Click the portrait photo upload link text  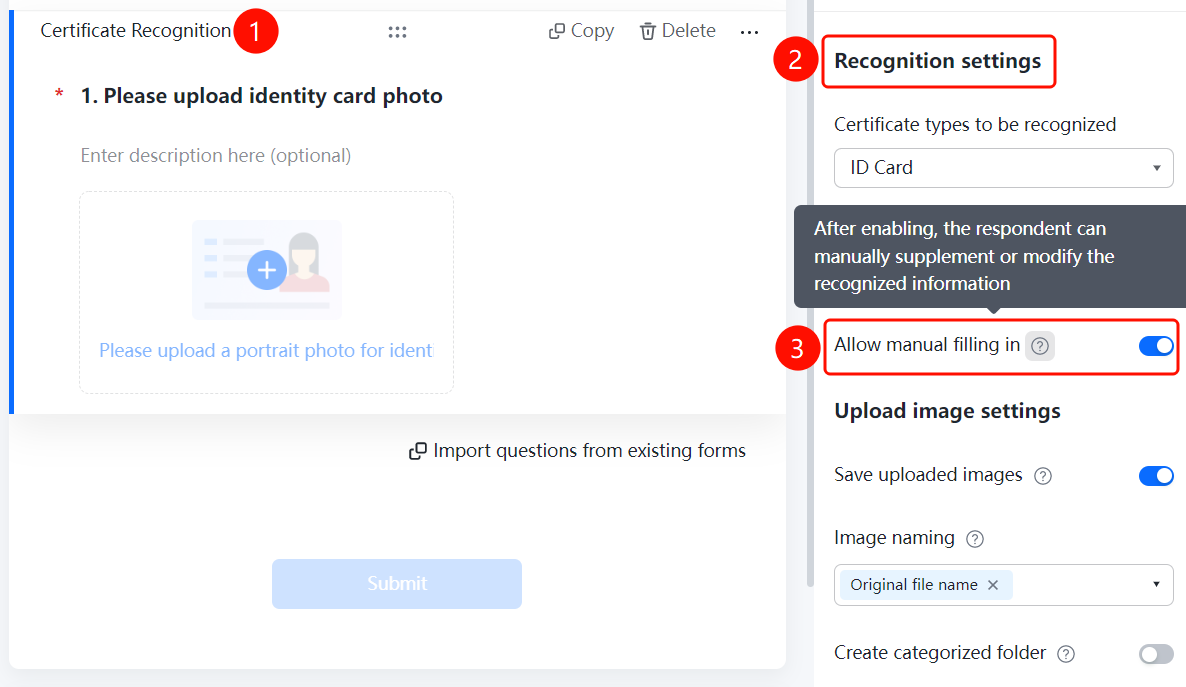tap(265, 350)
